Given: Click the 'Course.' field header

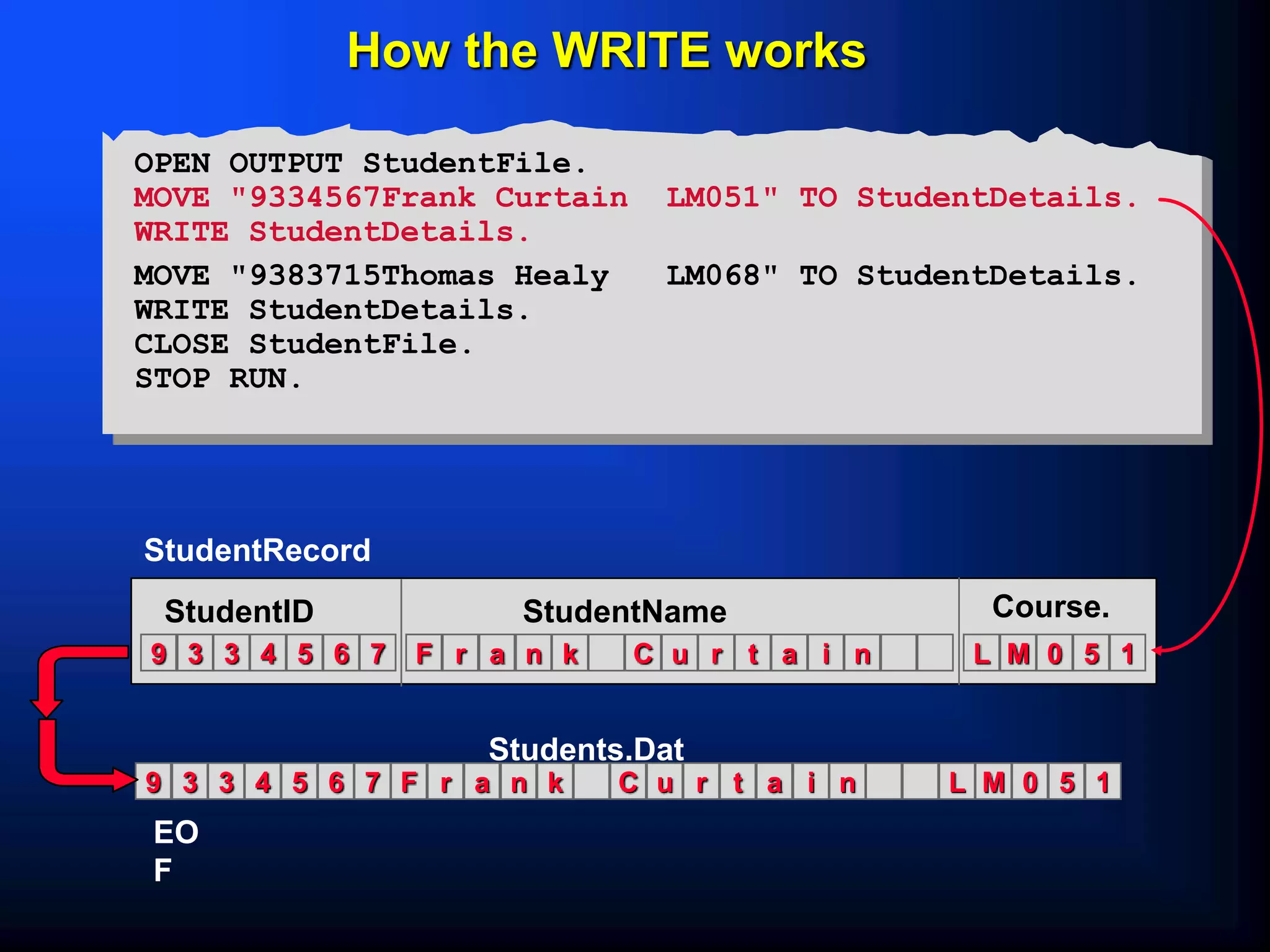Looking at the screenshot, I should coord(1051,606).
